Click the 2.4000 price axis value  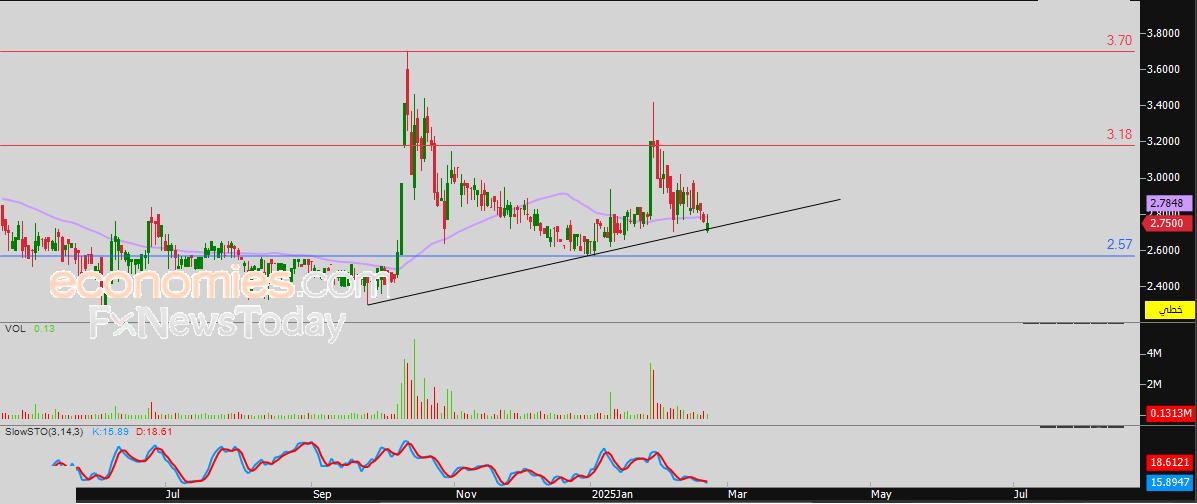(1165, 286)
